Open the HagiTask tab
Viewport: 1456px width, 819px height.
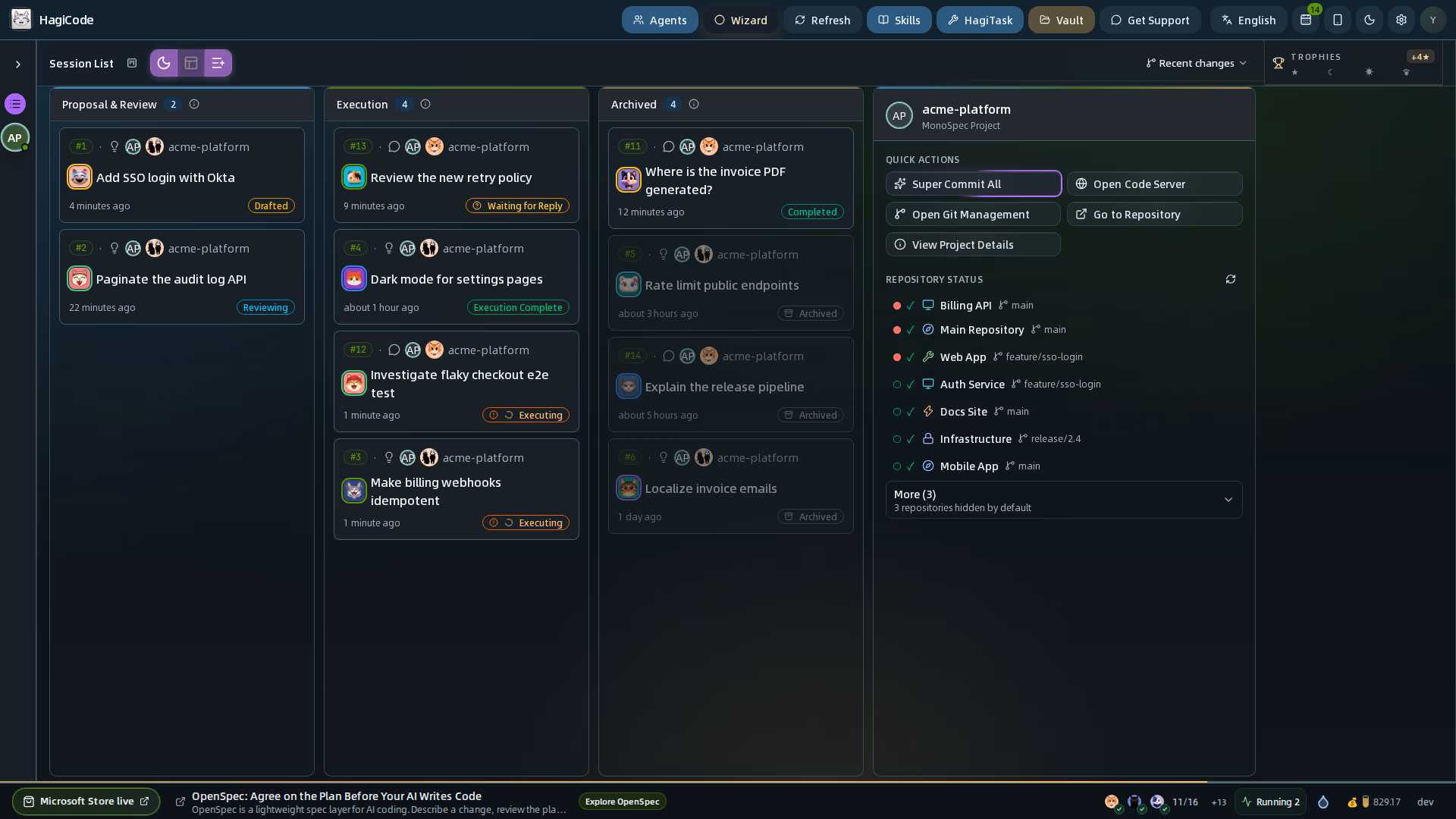(x=980, y=20)
